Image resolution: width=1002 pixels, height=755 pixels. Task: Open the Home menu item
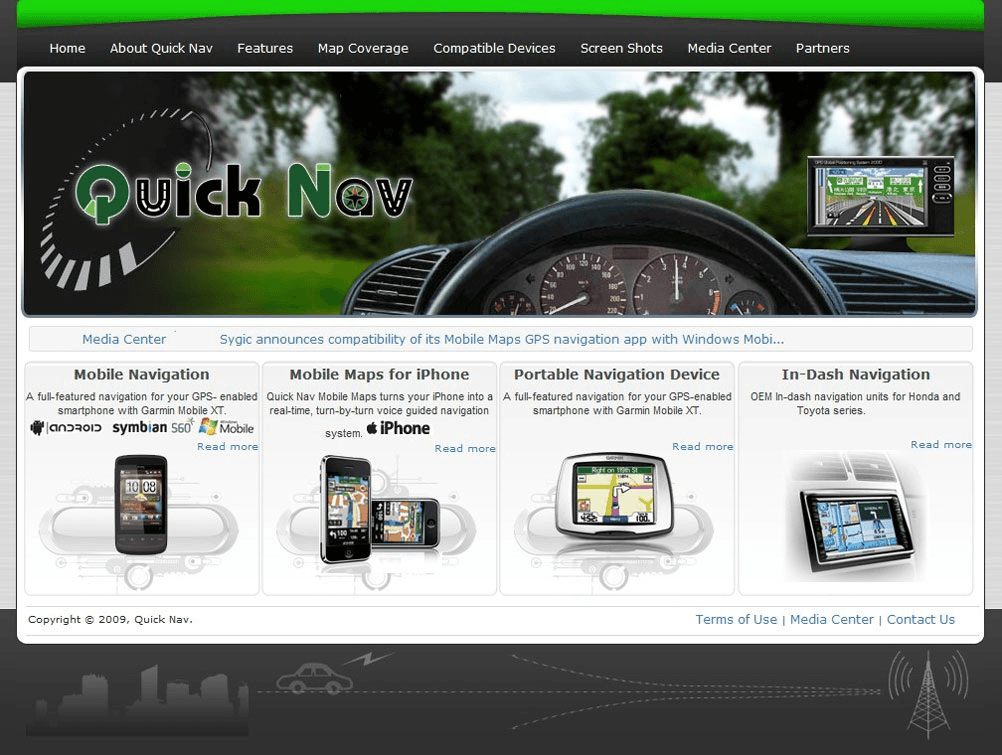point(67,49)
